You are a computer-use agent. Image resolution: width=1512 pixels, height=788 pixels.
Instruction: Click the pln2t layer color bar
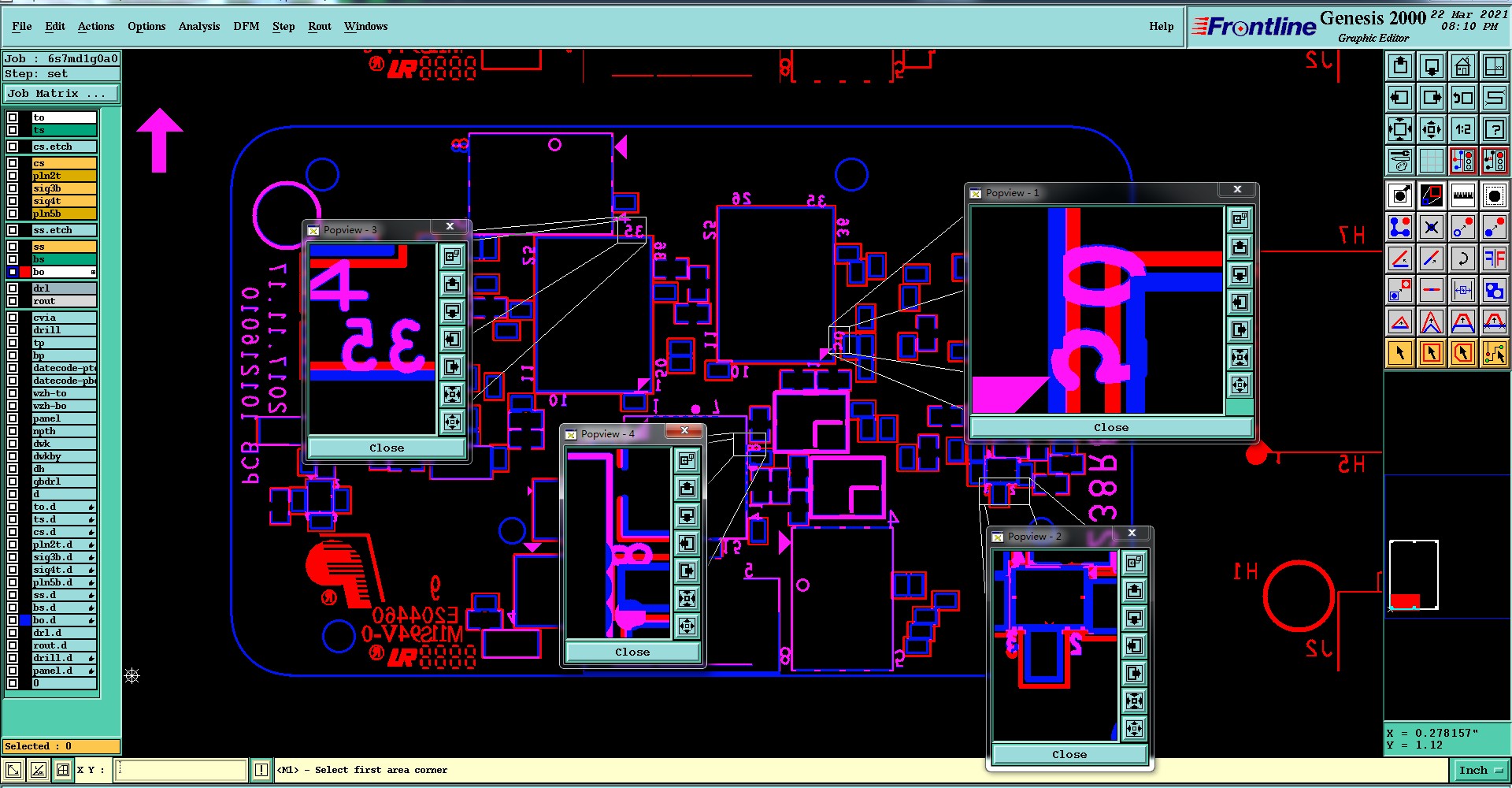pos(64,176)
